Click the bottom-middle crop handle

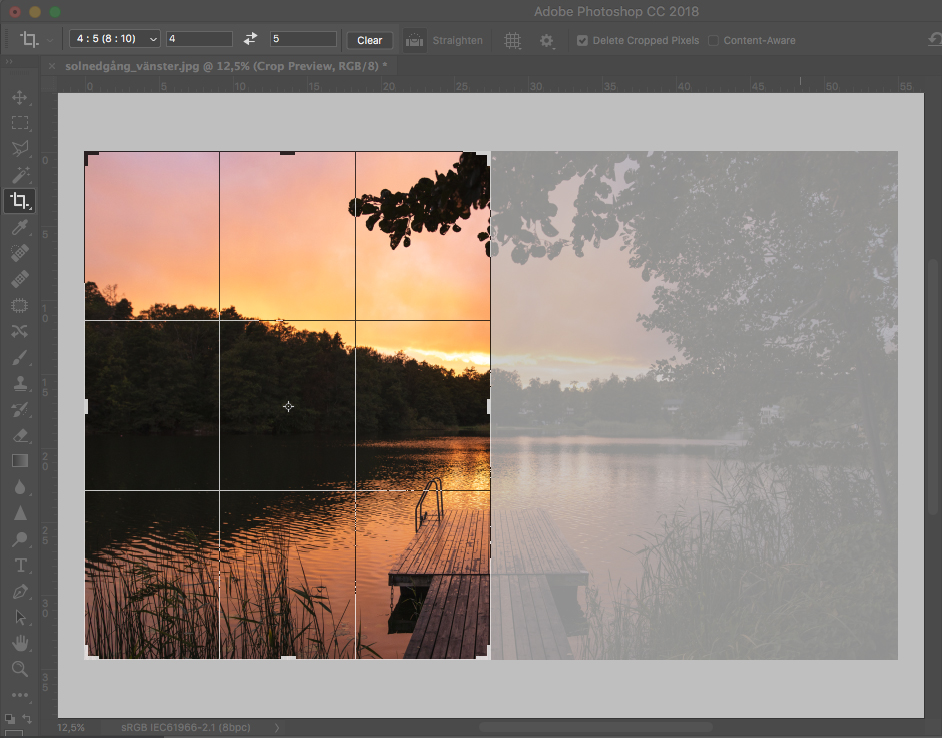click(x=288, y=657)
